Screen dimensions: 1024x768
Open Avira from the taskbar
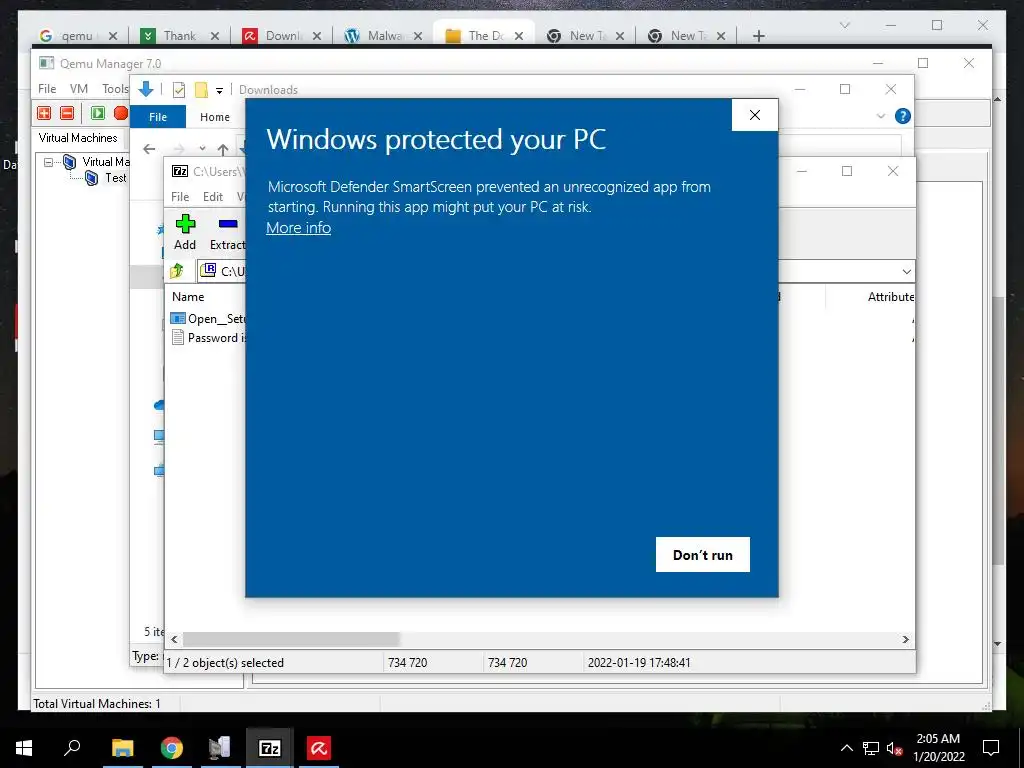point(319,748)
